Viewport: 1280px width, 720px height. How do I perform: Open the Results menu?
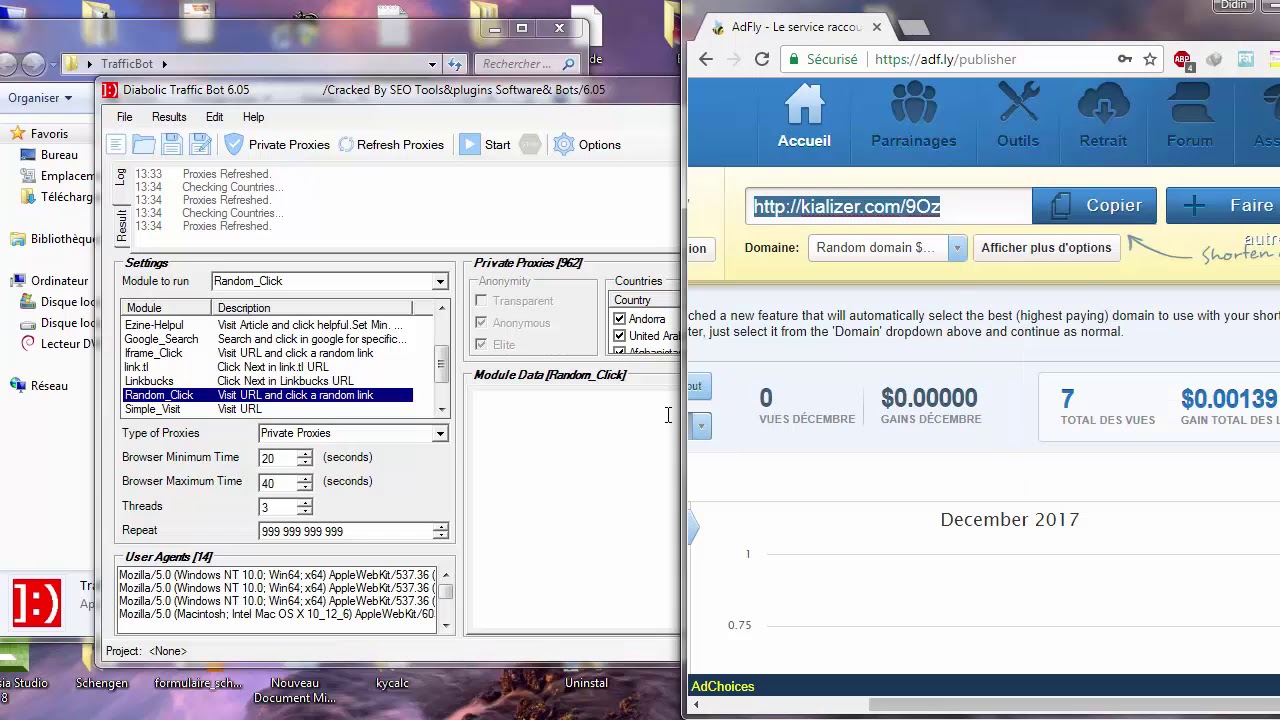pyautogui.click(x=169, y=117)
